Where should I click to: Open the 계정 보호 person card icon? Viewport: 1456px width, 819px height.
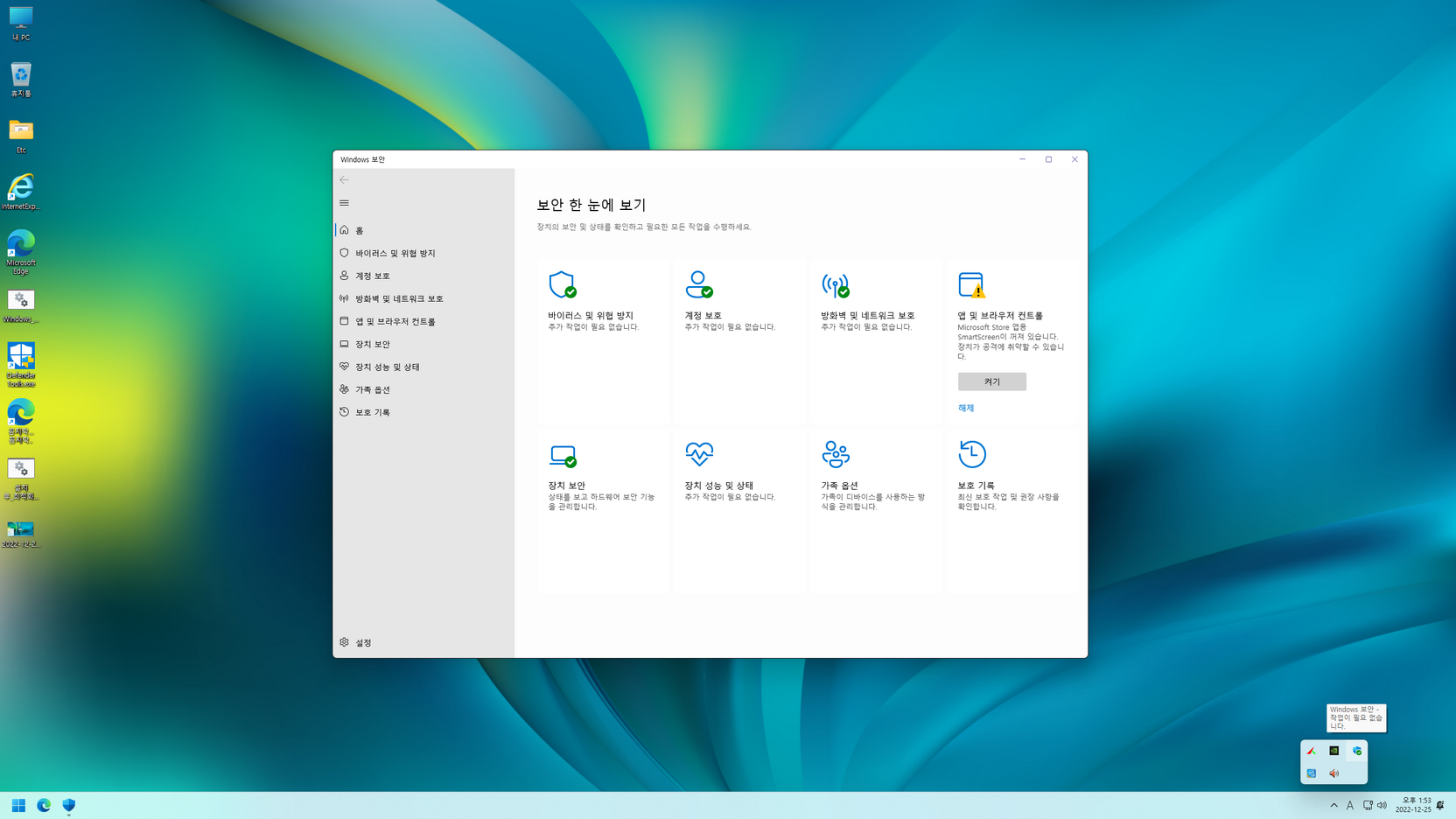click(698, 284)
